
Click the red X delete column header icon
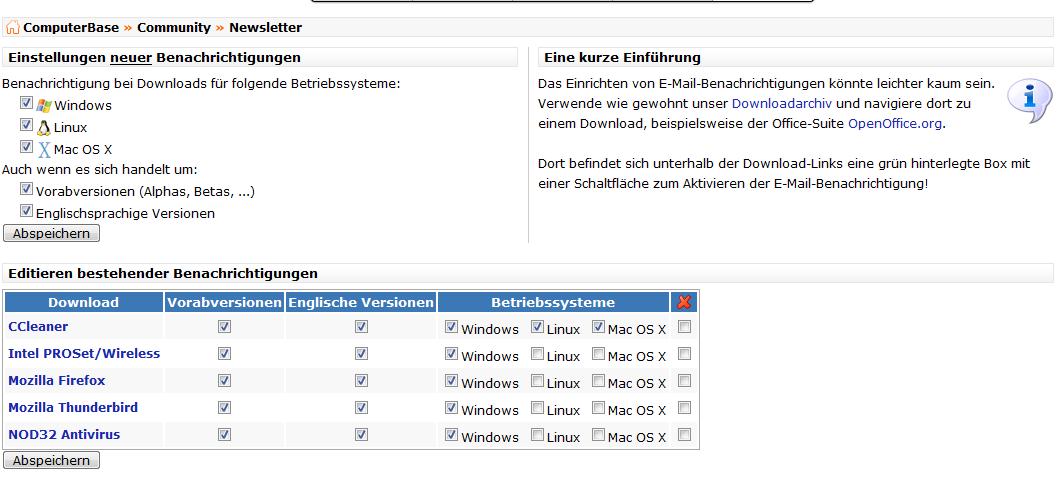coord(684,302)
